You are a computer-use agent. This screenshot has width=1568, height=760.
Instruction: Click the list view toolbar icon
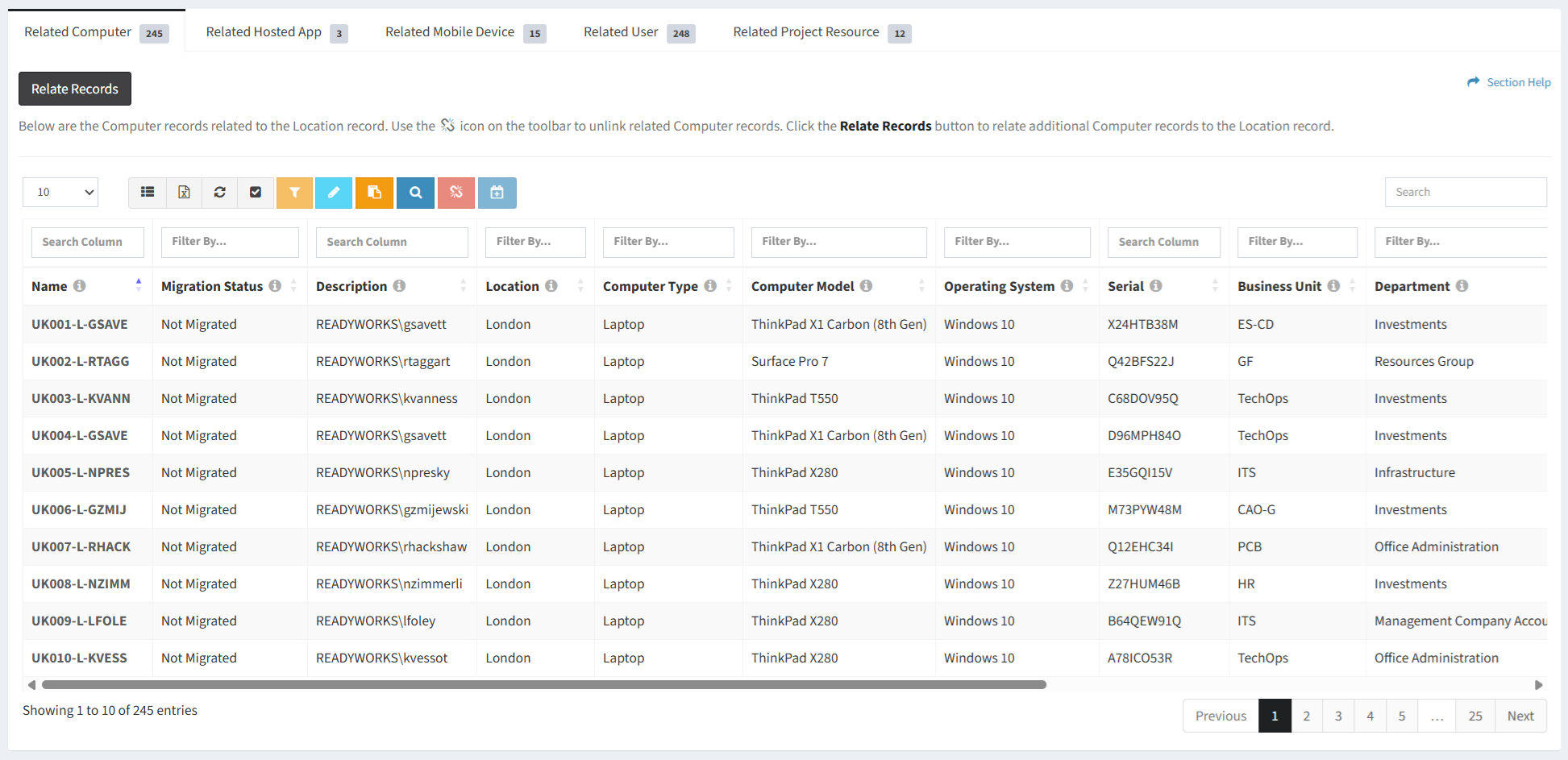click(148, 193)
